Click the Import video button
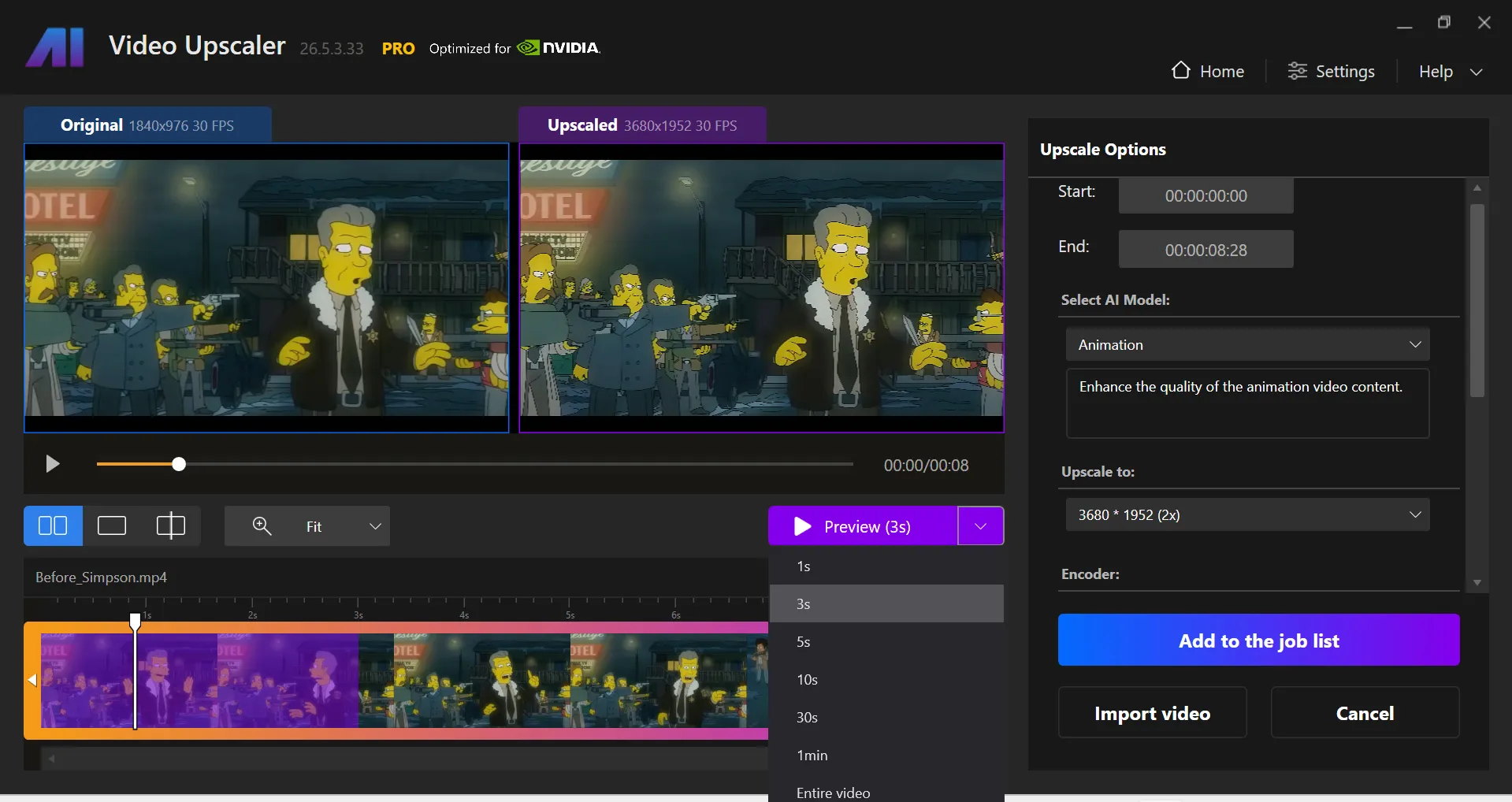This screenshot has height=802, width=1512. click(x=1151, y=712)
